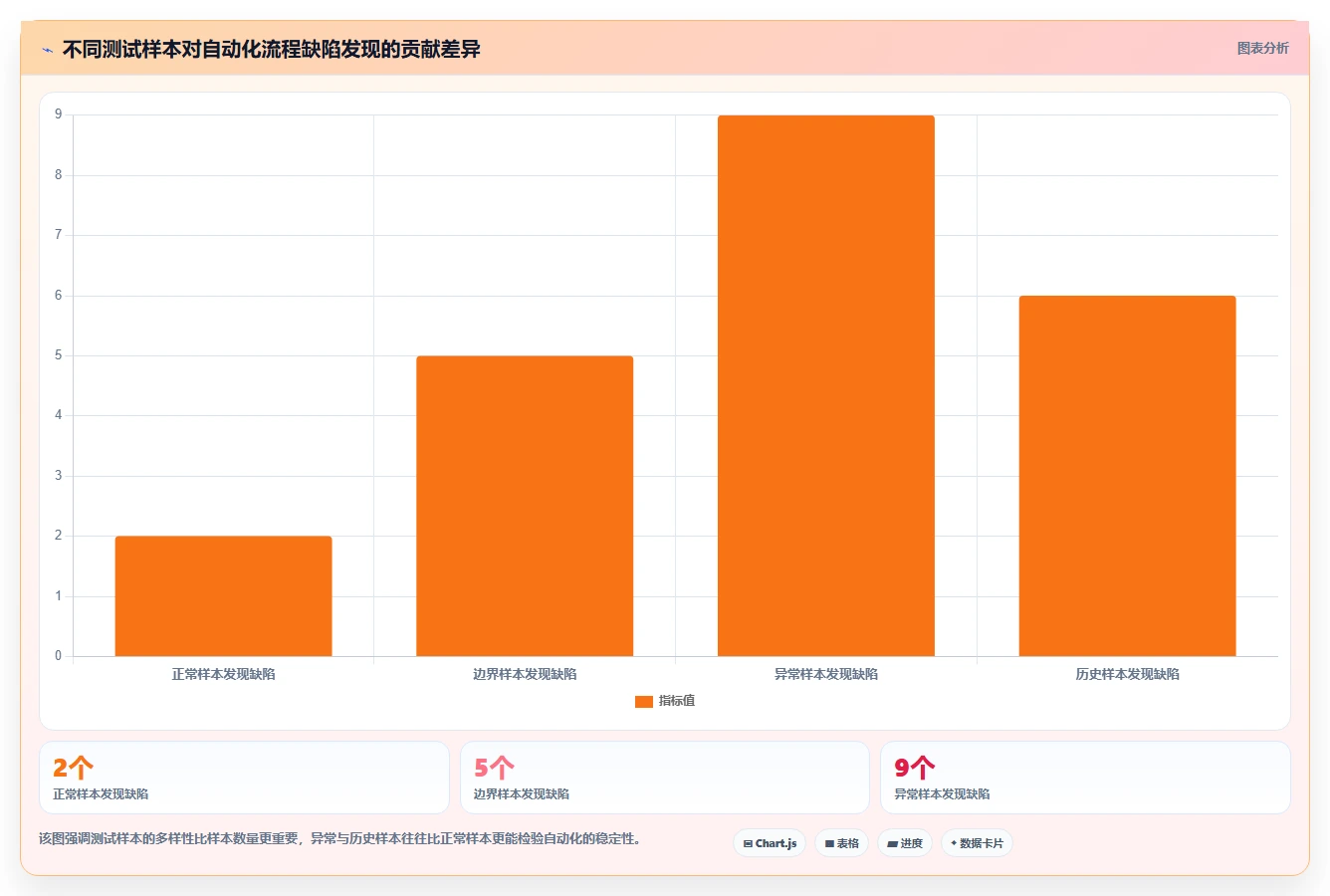Click the 边界样本发现缺陷 x-axis label
The height and width of the screenshot is (896, 1330).
click(x=525, y=674)
